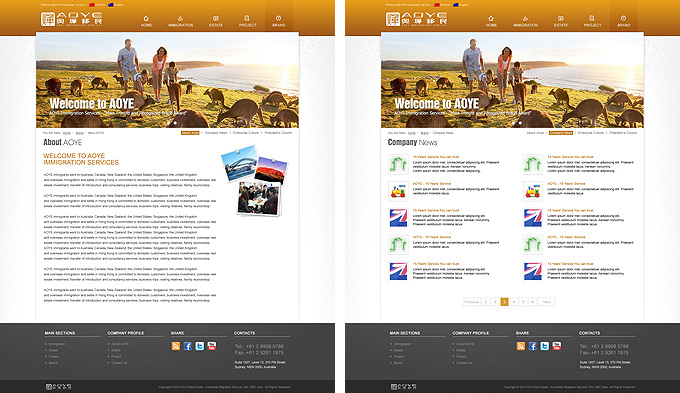Open the Facebook share icon in right footer
This screenshot has height=393, width=680.
click(x=533, y=346)
